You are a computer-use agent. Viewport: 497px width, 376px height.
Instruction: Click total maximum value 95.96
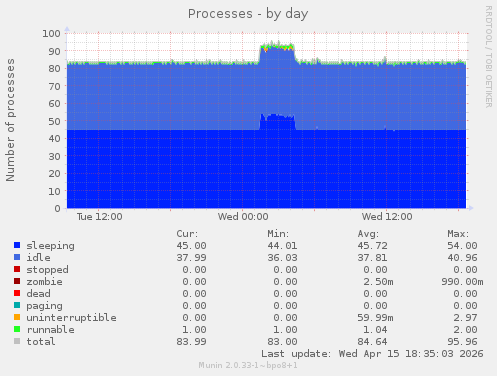click(462, 342)
